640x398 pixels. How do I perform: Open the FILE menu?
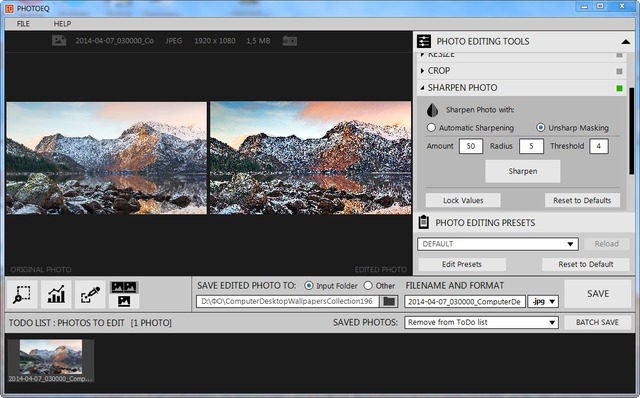(23, 24)
